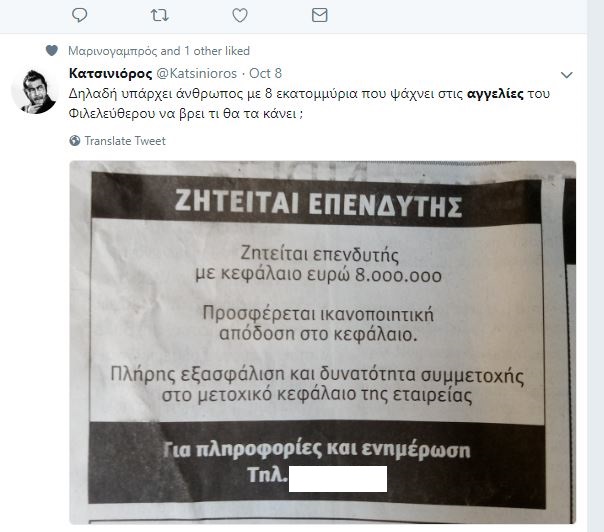Open the tweet options chevron menu
Screen dimensions: 604x532
click(567, 75)
